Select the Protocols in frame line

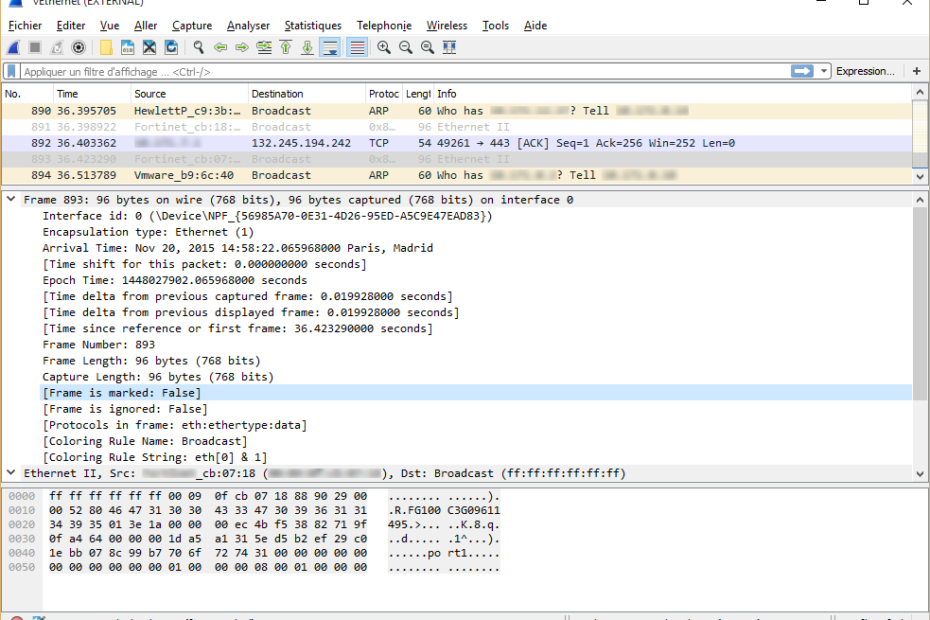pos(174,425)
